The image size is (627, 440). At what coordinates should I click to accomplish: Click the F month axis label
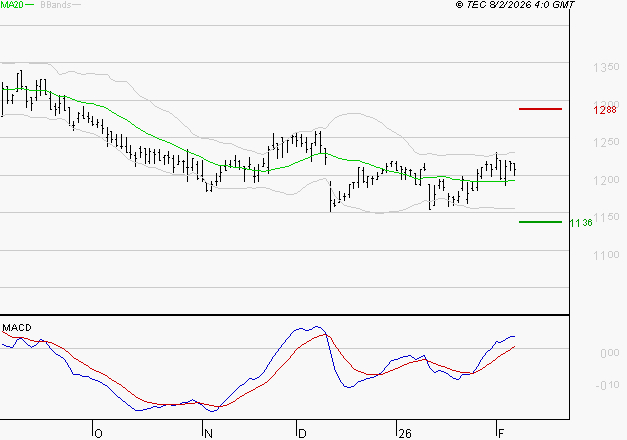click(501, 433)
